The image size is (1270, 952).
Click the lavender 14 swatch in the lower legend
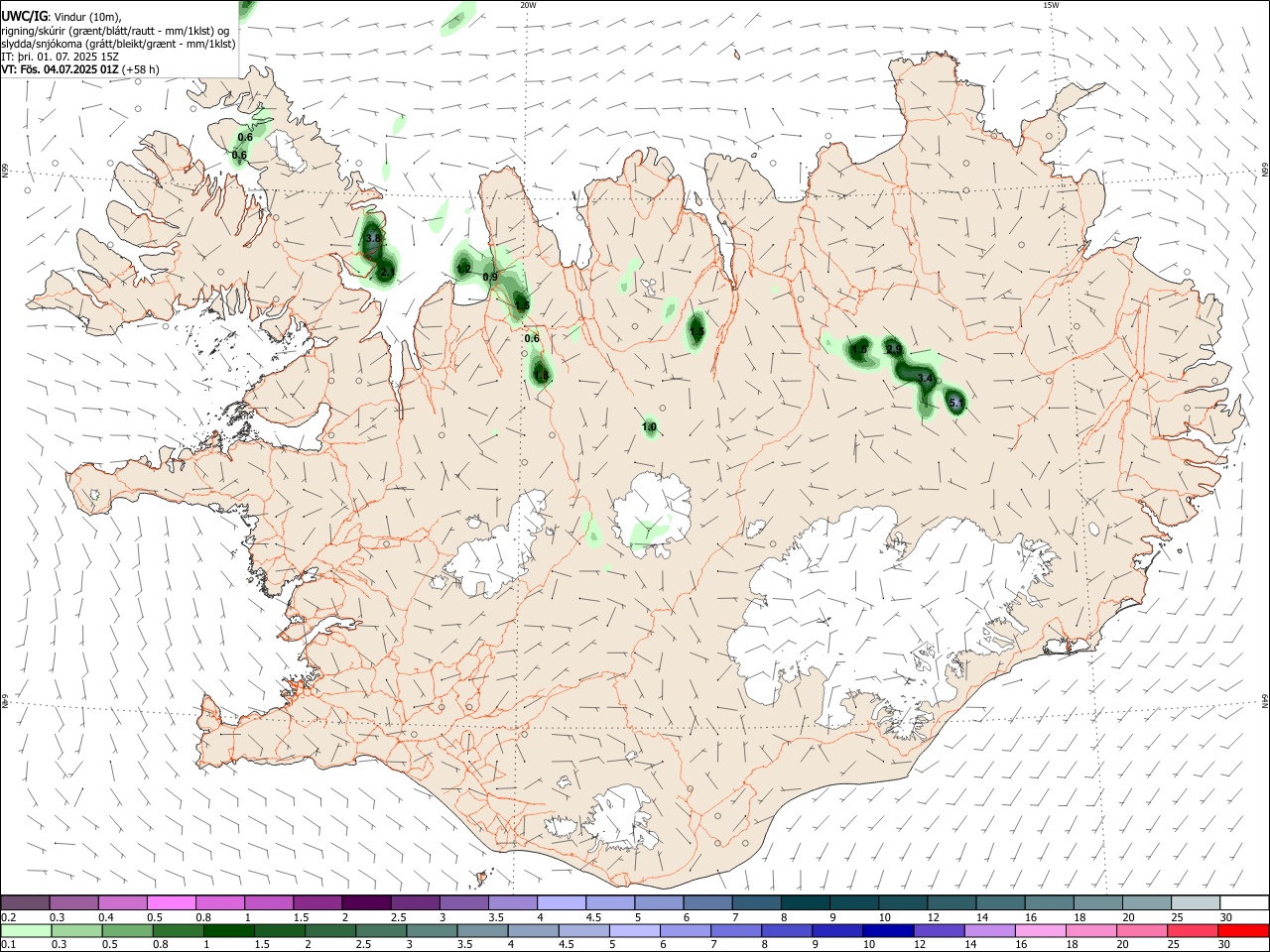tap(988, 930)
